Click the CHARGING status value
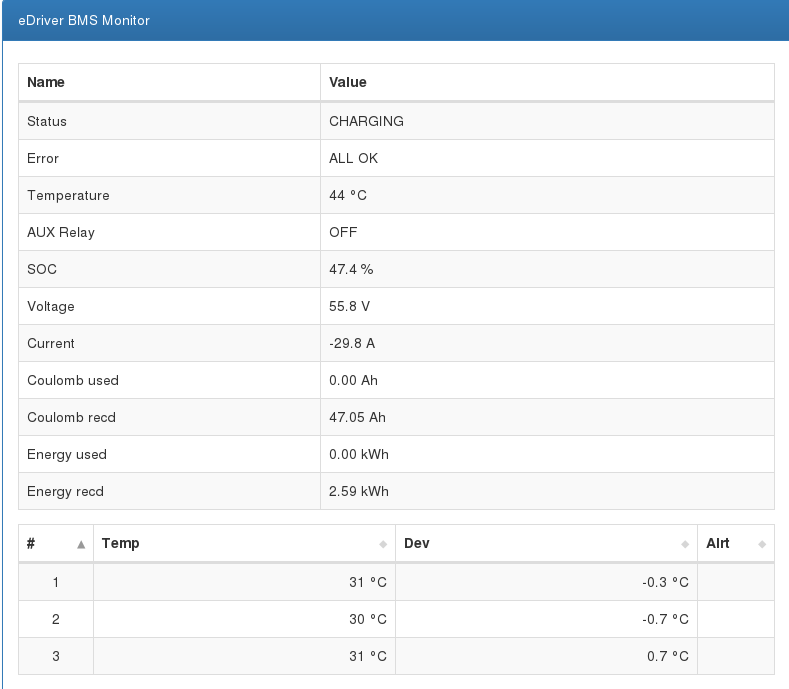Image resolution: width=789 pixels, height=689 pixels. coord(366,121)
